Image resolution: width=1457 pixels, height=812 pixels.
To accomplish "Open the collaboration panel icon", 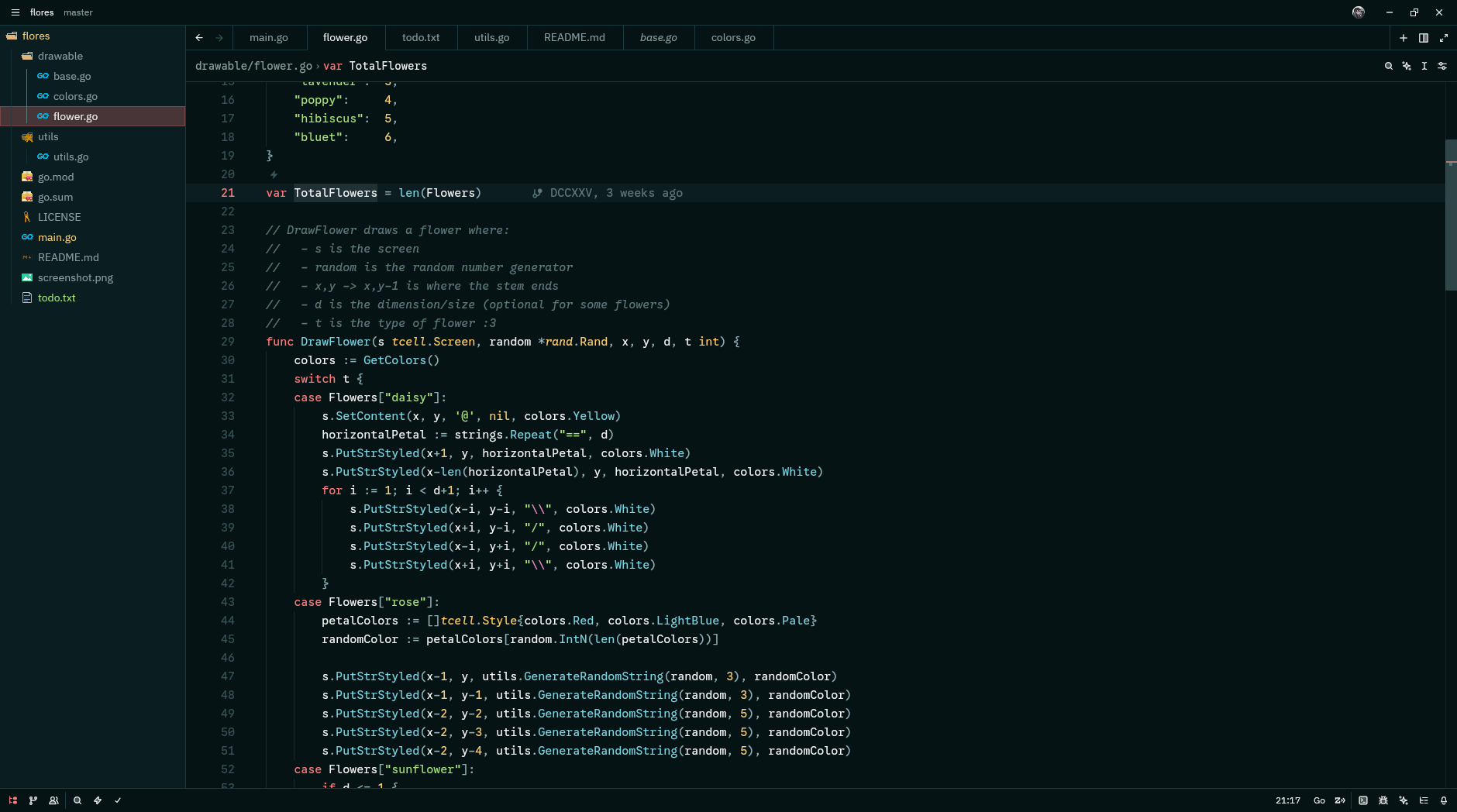I will 53,800.
